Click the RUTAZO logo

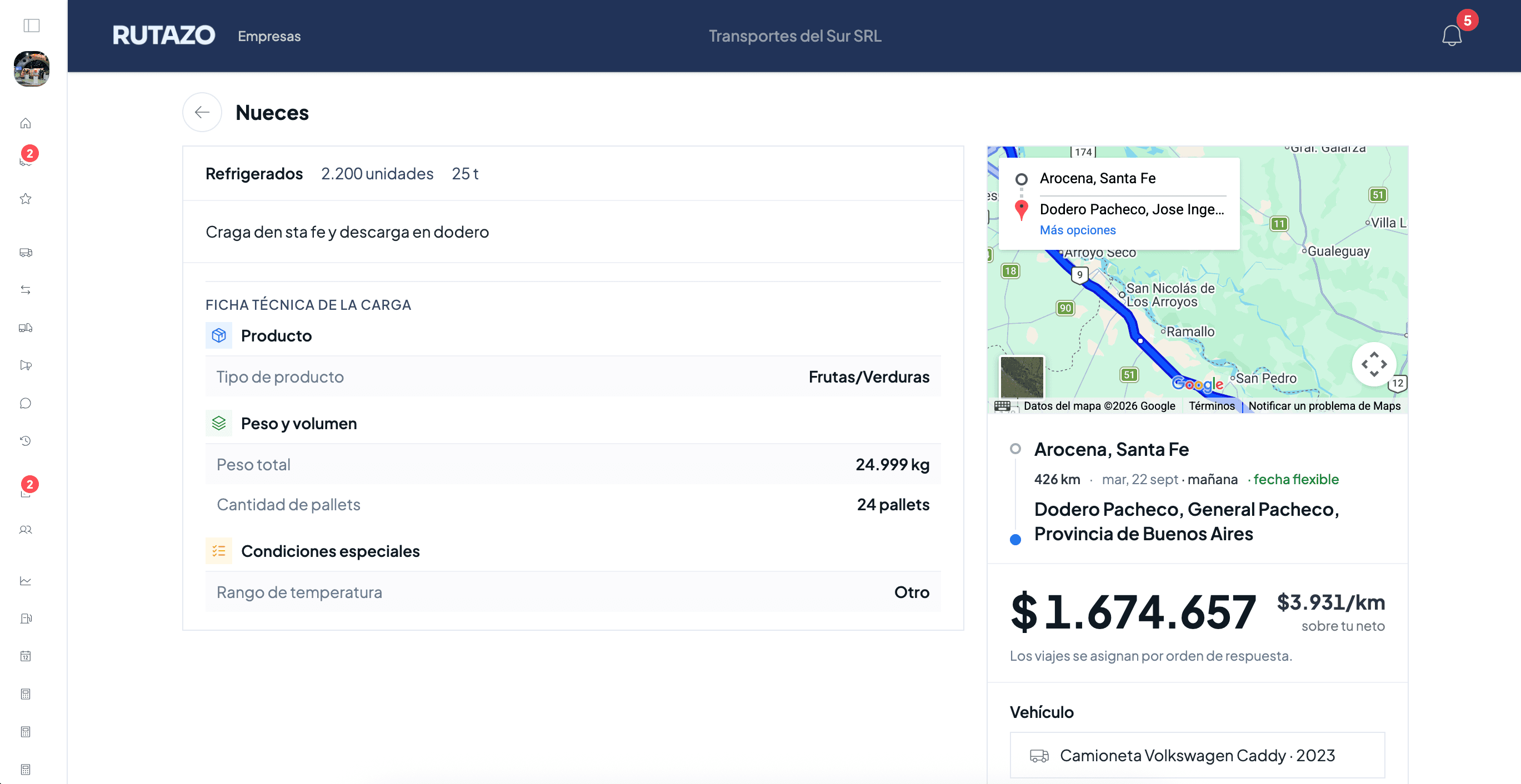pyautogui.click(x=163, y=36)
